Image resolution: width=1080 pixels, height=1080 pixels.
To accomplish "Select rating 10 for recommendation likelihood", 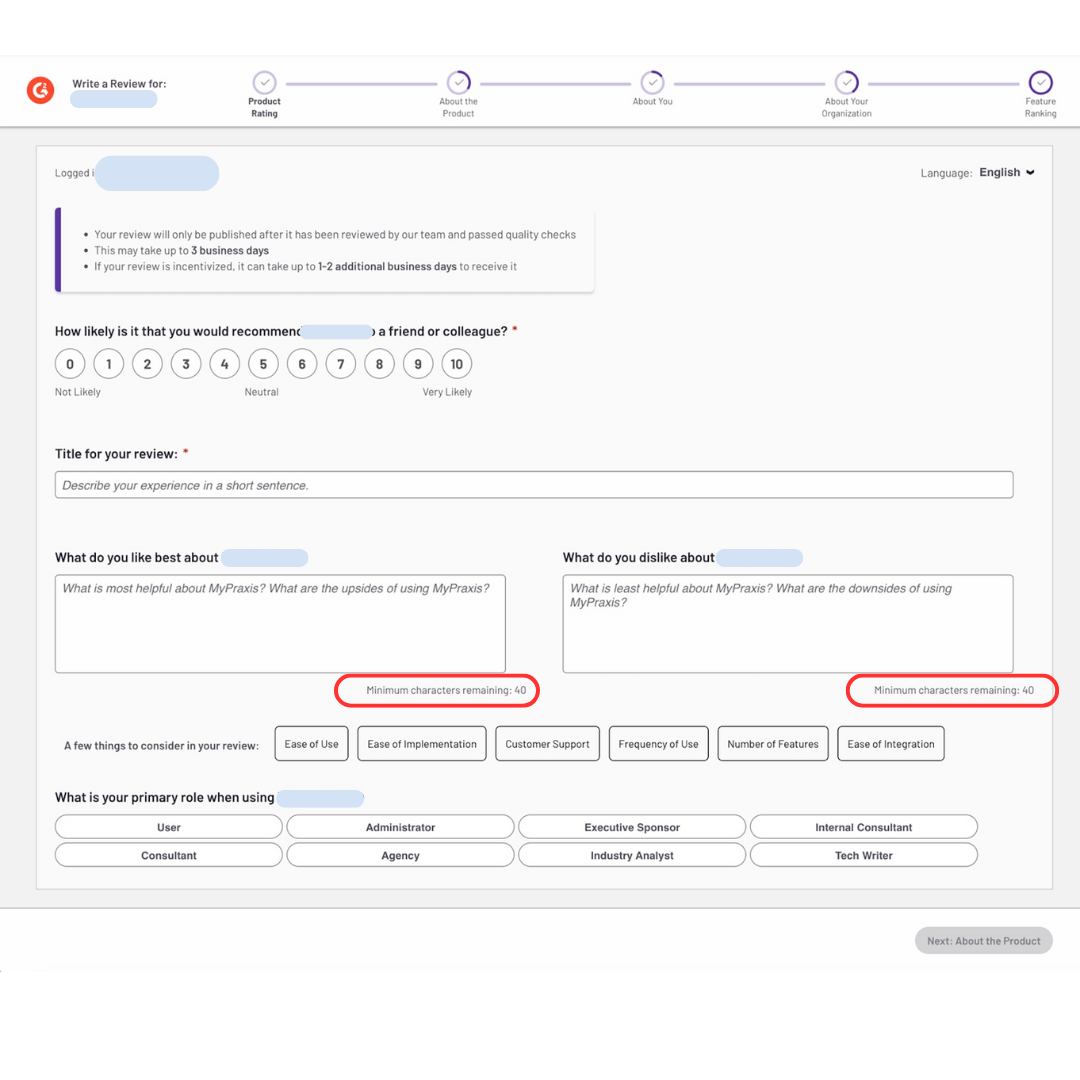I will tap(457, 364).
